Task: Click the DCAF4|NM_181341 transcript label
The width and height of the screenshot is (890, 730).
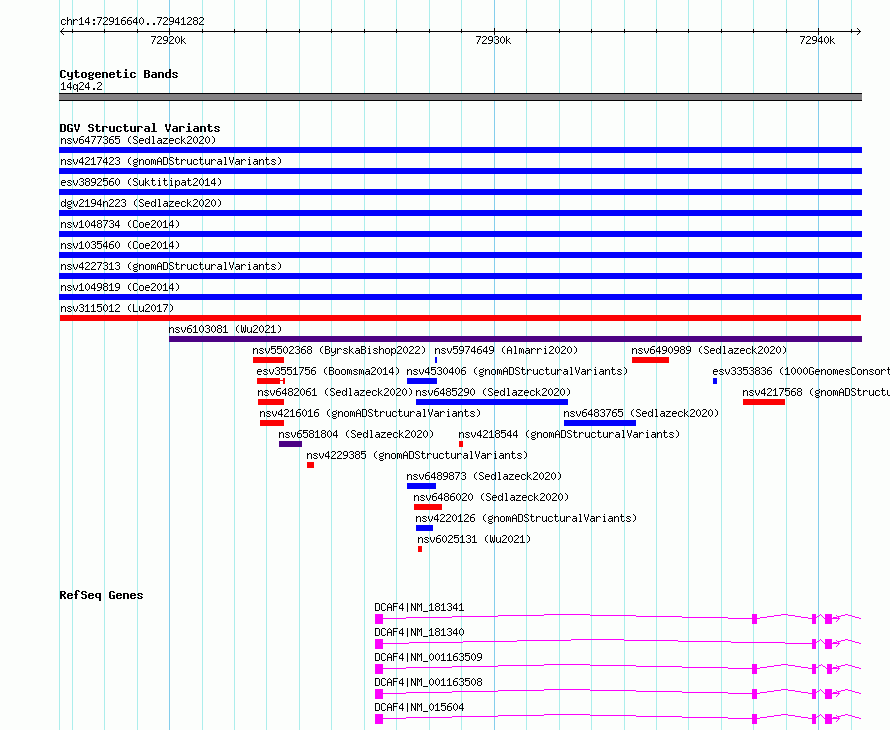Action: pyautogui.click(x=419, y=607)
